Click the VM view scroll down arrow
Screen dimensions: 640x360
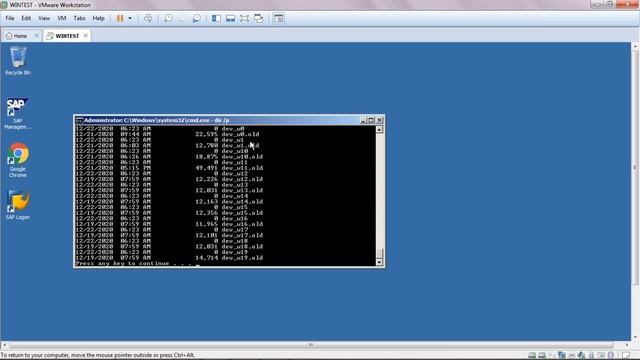click(x=635, y=337)
